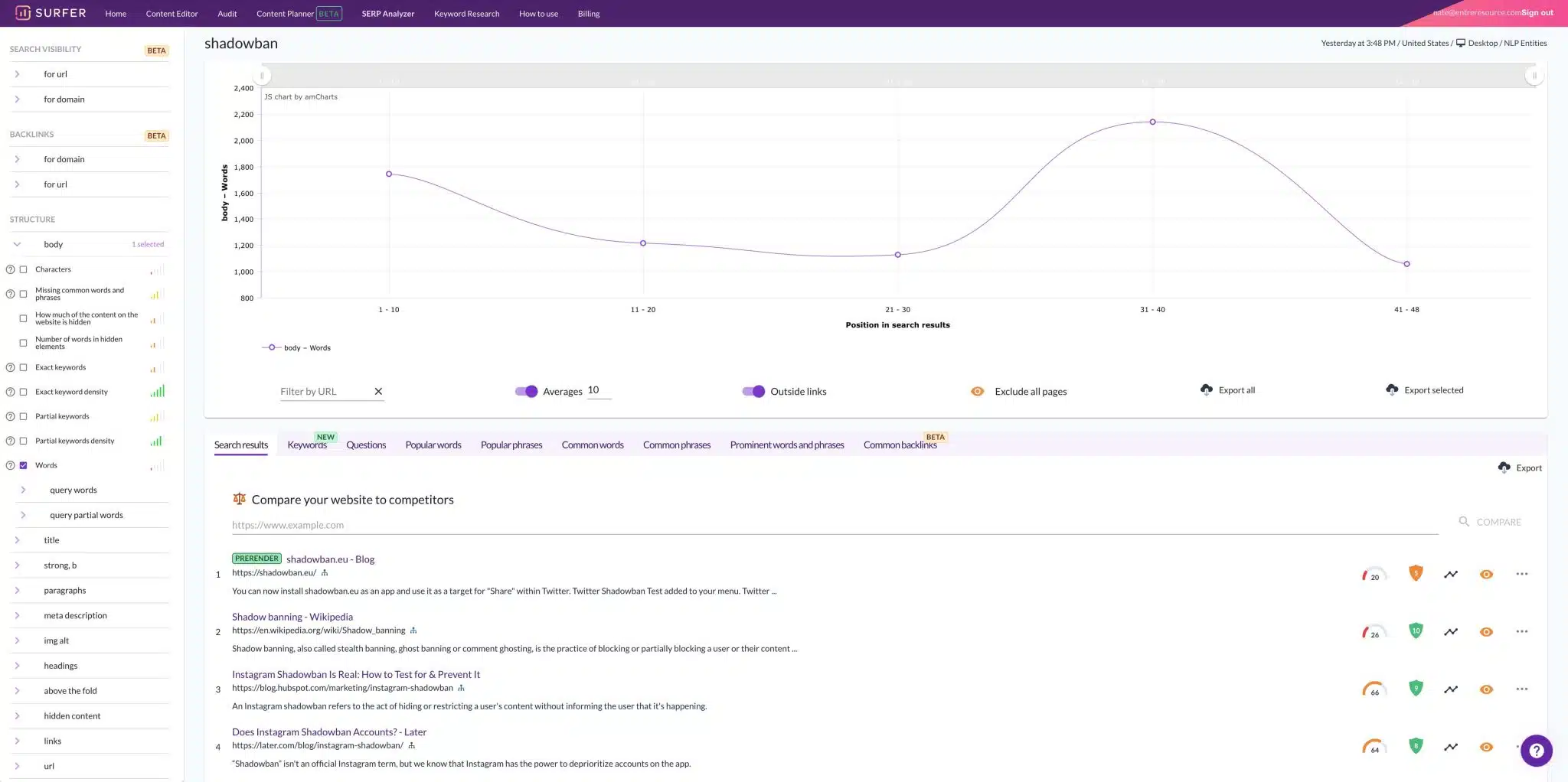Image resolution: width=1568 pixels, height=782 pixels.
Task: Click content score gauge 66 for HubSpot result
Action: (x=1374, y=689)
